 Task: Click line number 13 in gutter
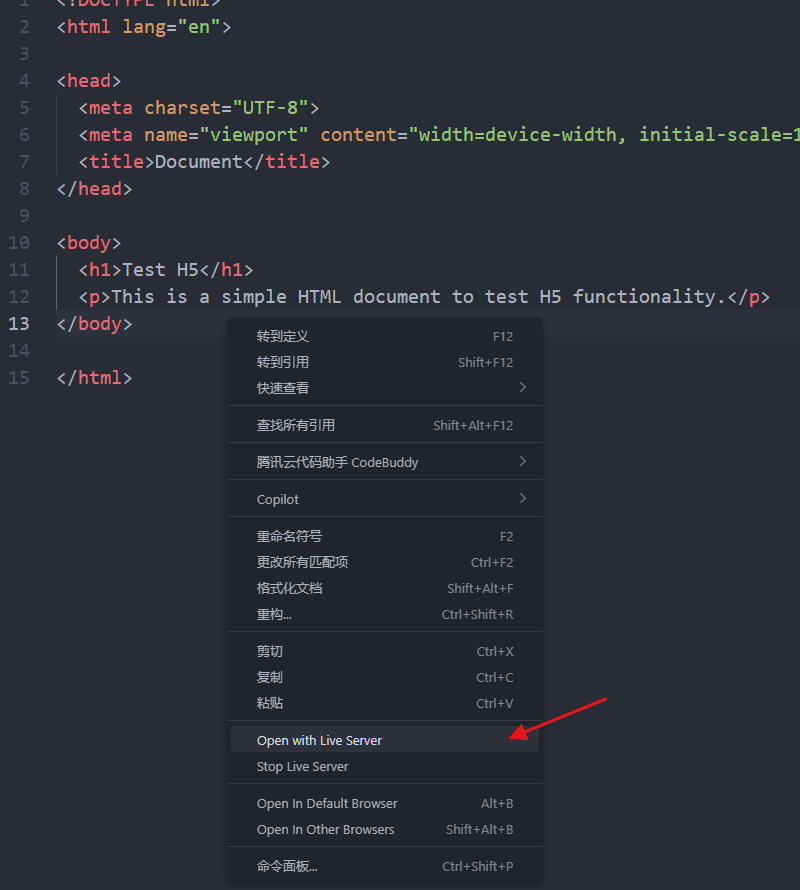pyautogui.click(x=19, y=324)
